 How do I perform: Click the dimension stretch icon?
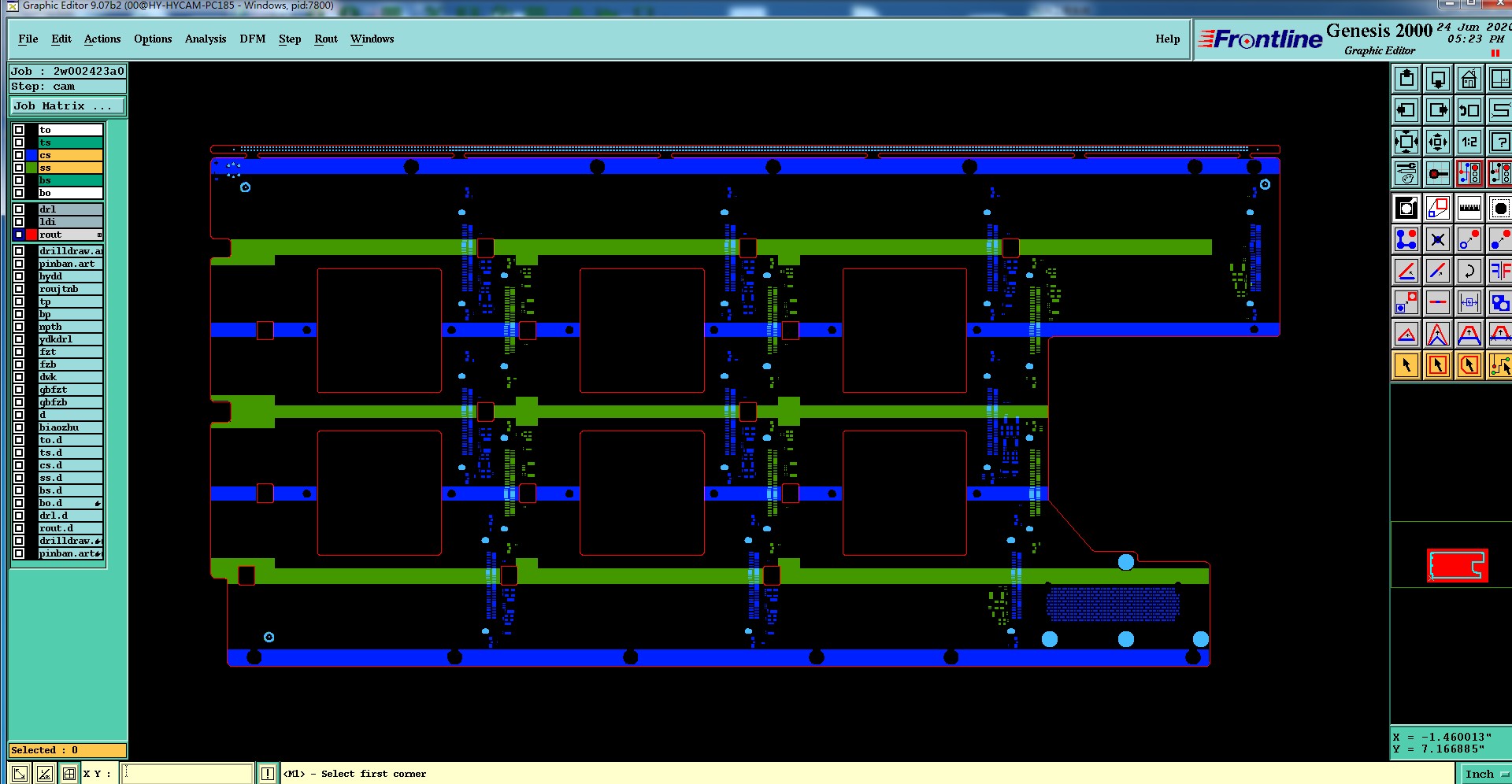coord(1469,302)
